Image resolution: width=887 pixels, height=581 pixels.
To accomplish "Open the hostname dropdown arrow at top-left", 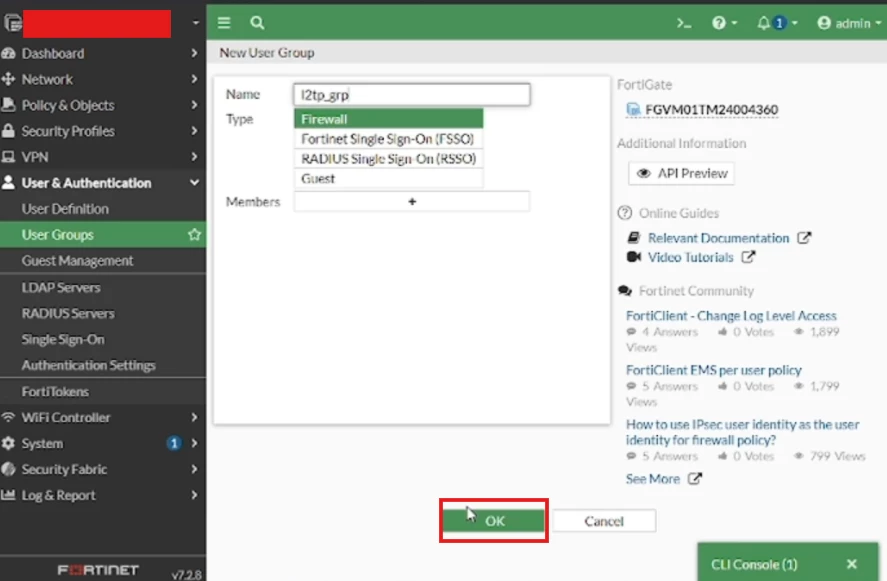I will coord(196,23).
